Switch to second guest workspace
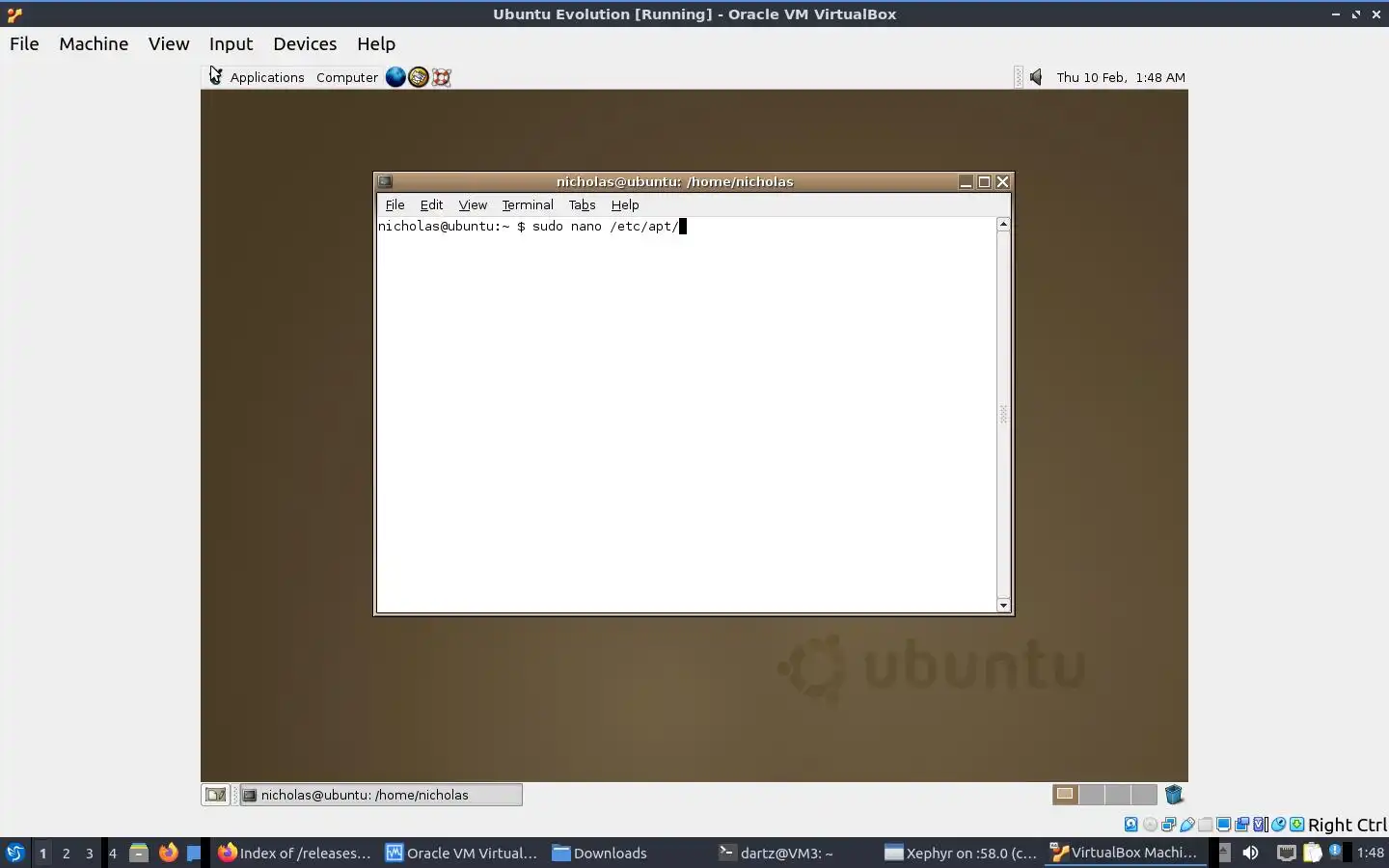The width and height of the screenshot is (1389, 868). coord(1092,795)
